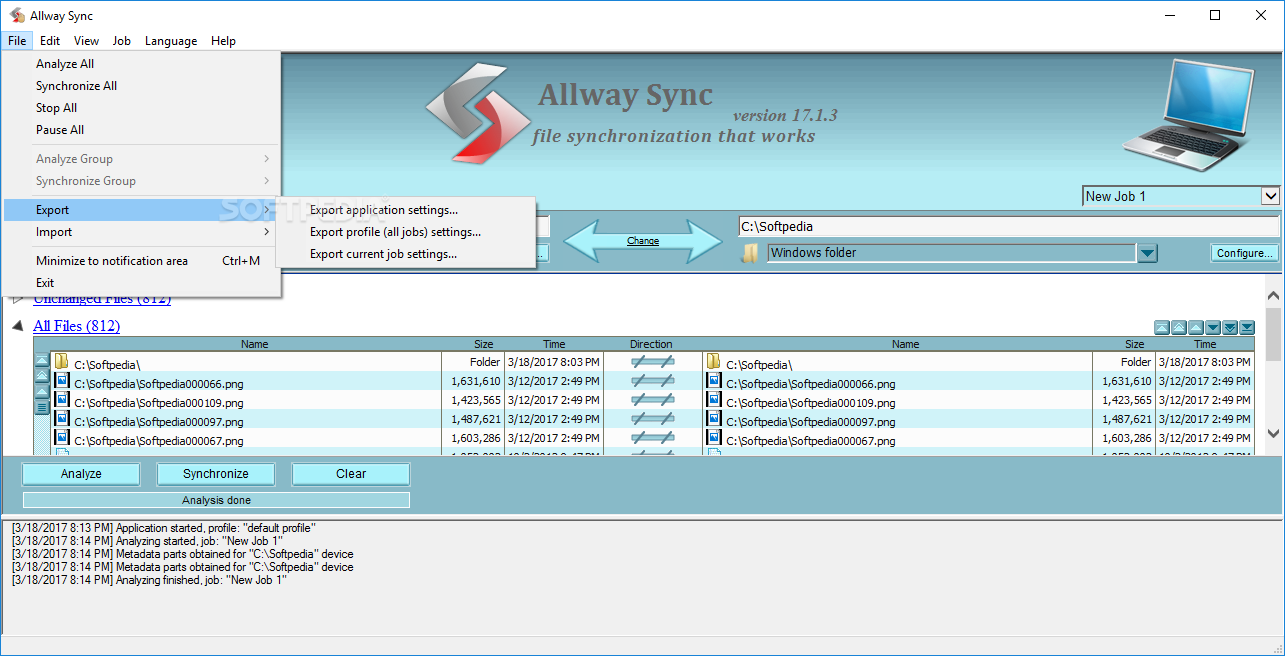Click the direction icon for Softpedia000109.png row

click(652, 400)
